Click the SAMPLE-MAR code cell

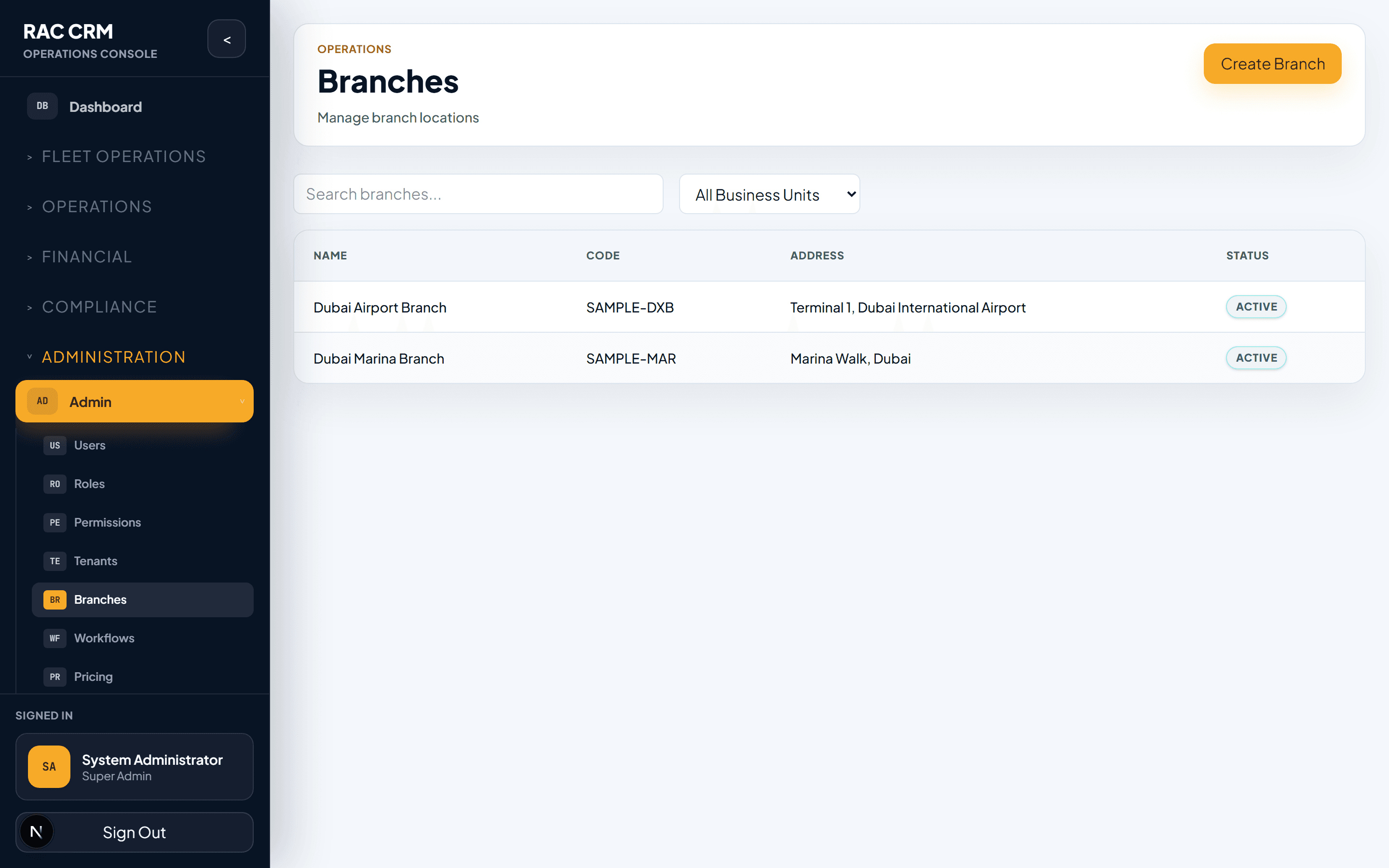coord(631,358)
